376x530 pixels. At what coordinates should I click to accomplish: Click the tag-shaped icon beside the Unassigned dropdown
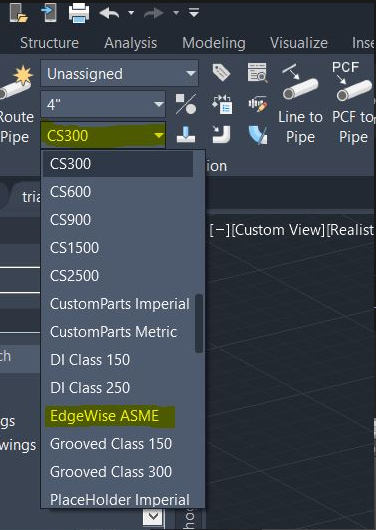click(x=221, y=73)
